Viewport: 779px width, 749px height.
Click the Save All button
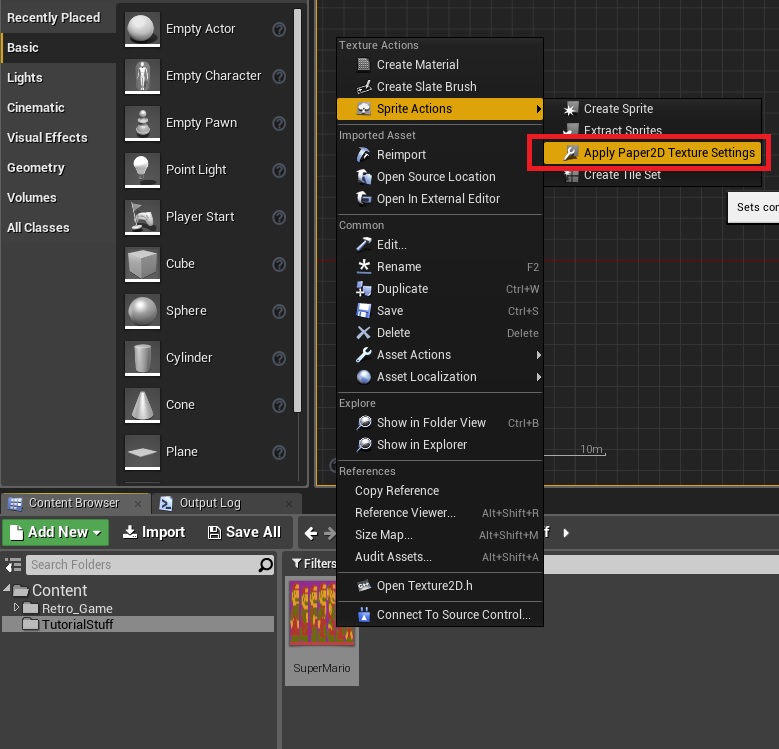tap(244, 532)
